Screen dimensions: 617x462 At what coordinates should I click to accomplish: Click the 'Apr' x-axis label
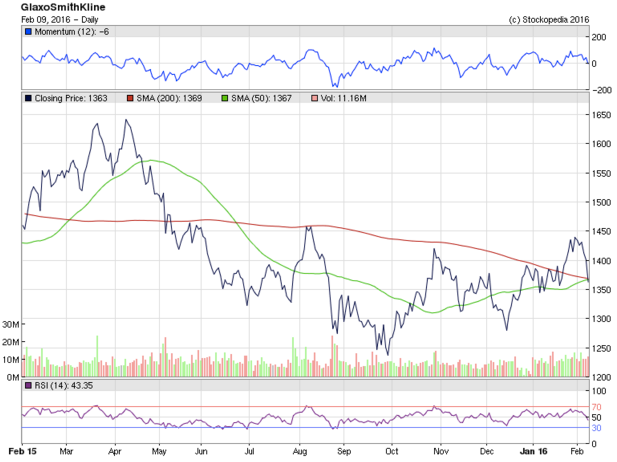pyautogui.click(x=115, y=451)
